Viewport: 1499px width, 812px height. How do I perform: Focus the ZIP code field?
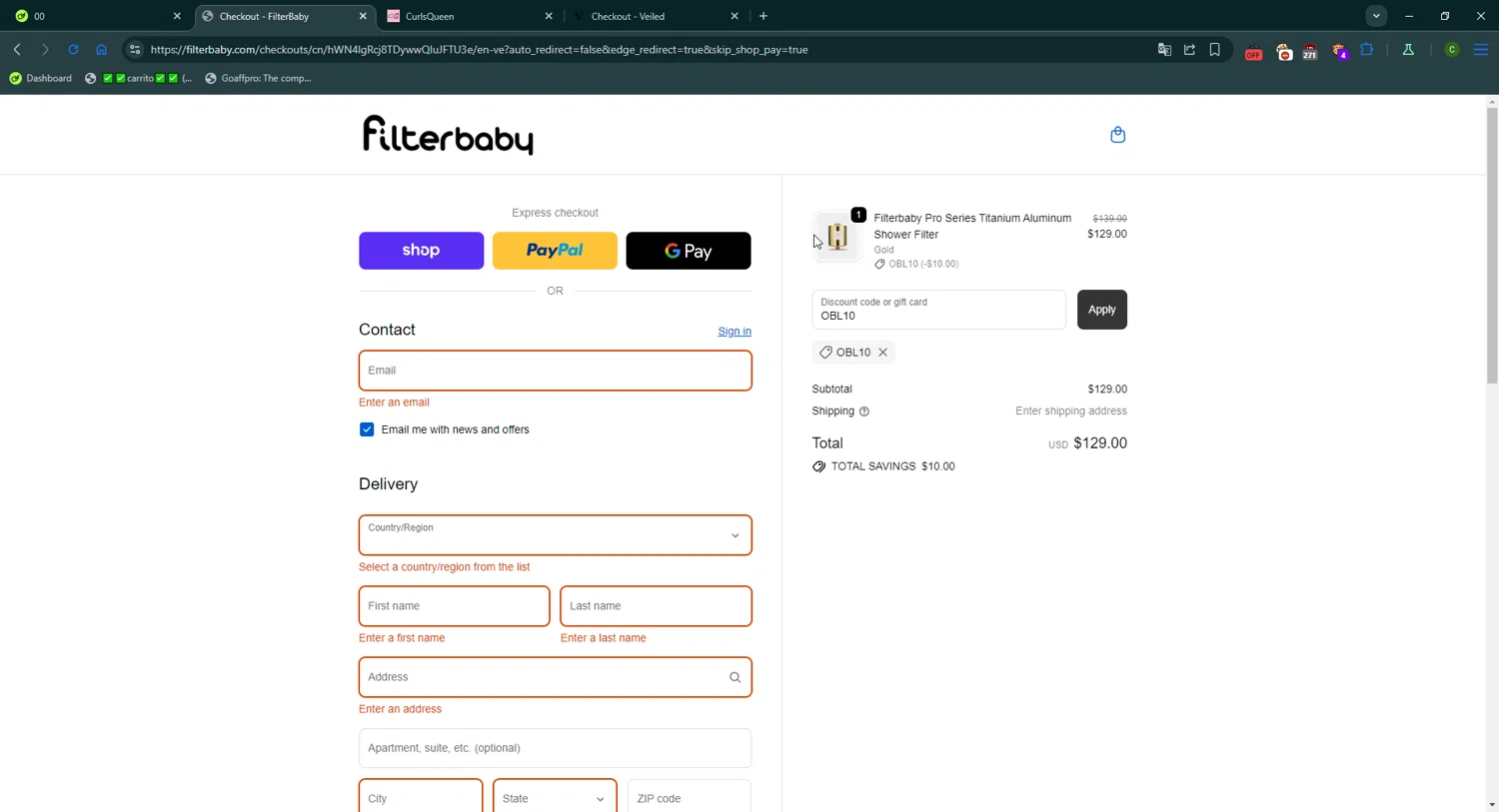[690, 799]
